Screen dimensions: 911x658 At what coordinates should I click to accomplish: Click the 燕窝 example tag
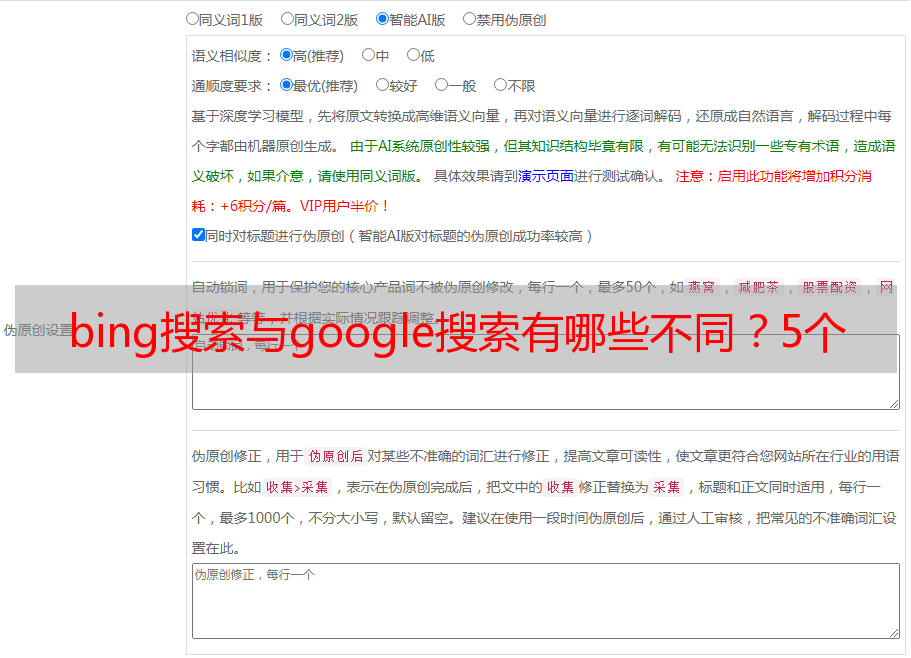coord(701,287)
